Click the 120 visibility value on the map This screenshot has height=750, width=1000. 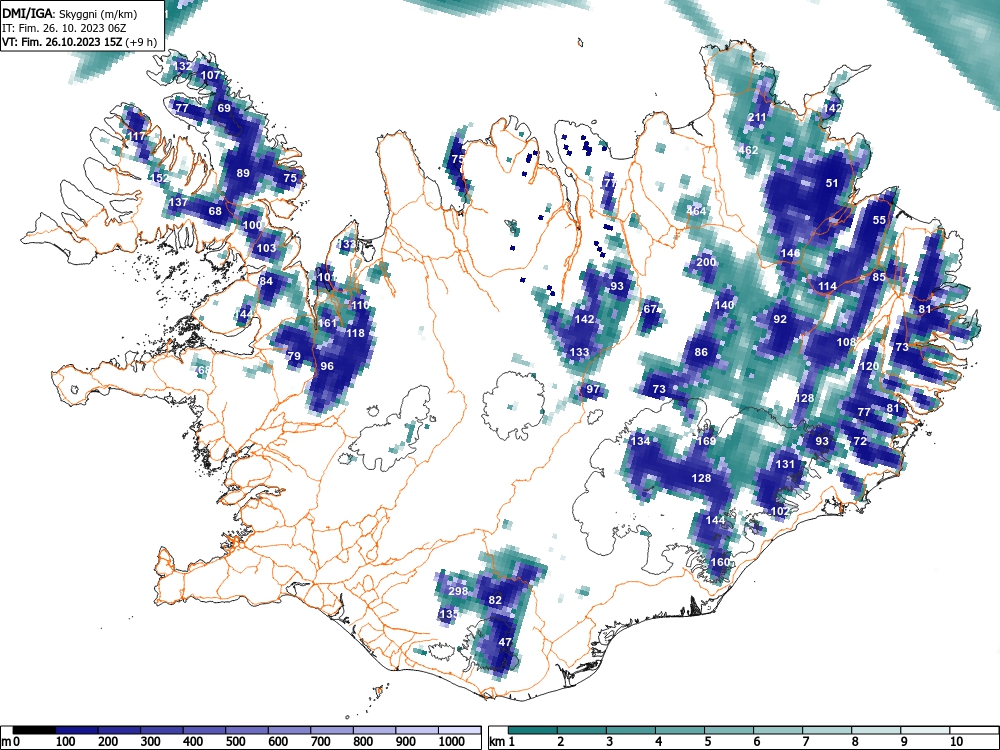[869, 365]
